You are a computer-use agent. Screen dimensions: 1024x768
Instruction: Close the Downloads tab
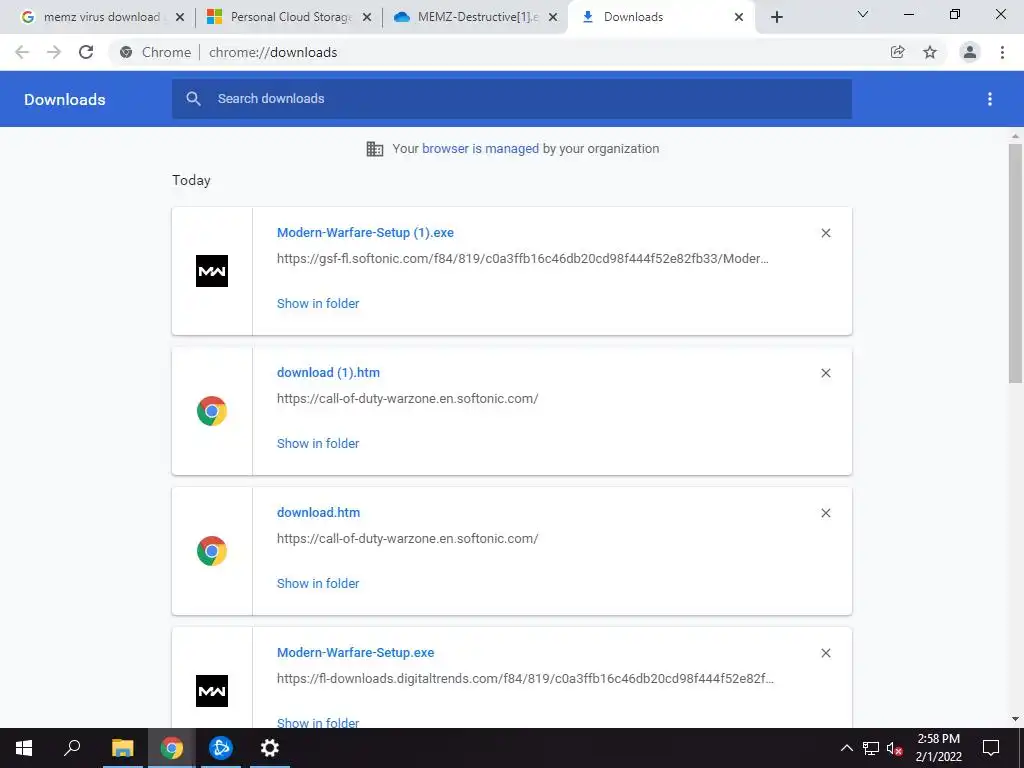739,17
